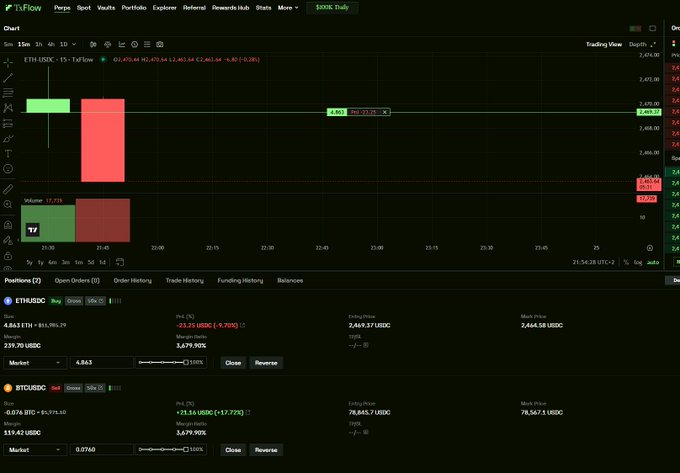Open the chart settings list icon

pos(147,44)
